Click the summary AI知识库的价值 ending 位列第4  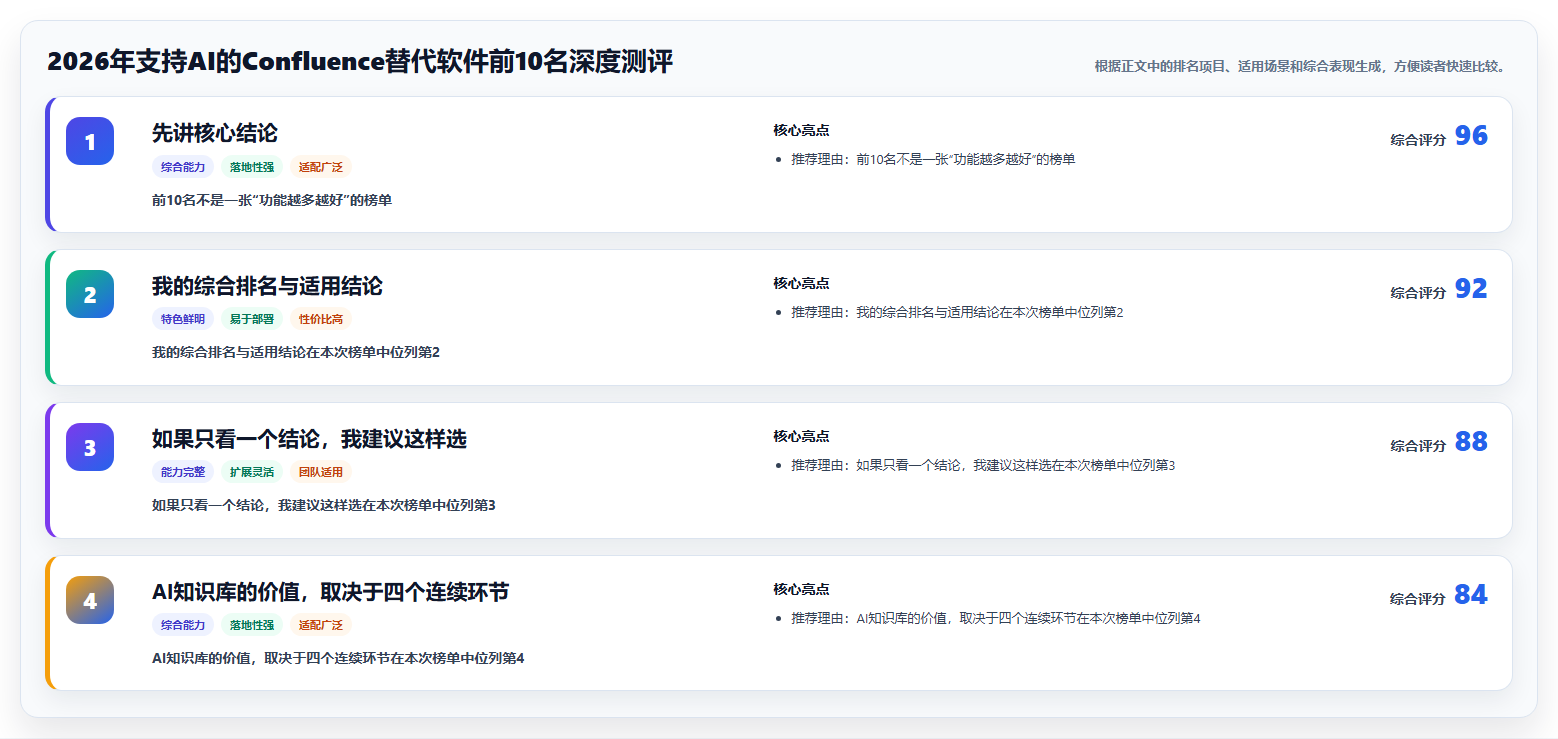(x=338, y=658)
